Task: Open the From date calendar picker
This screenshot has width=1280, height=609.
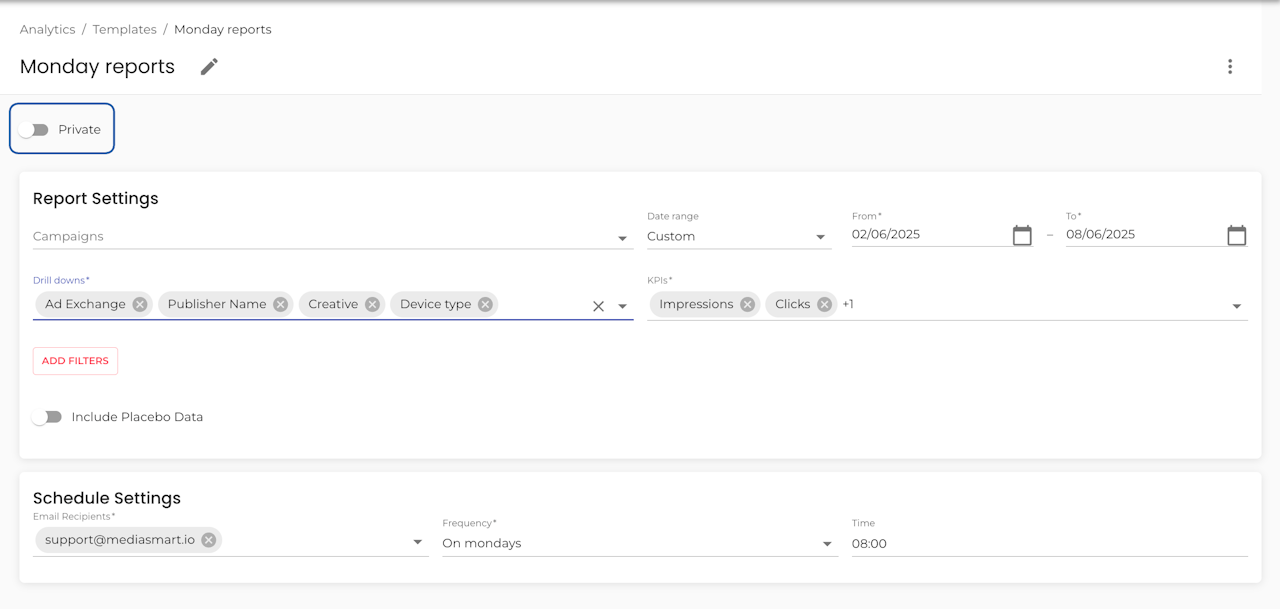Action: (x=1022, y=236)
